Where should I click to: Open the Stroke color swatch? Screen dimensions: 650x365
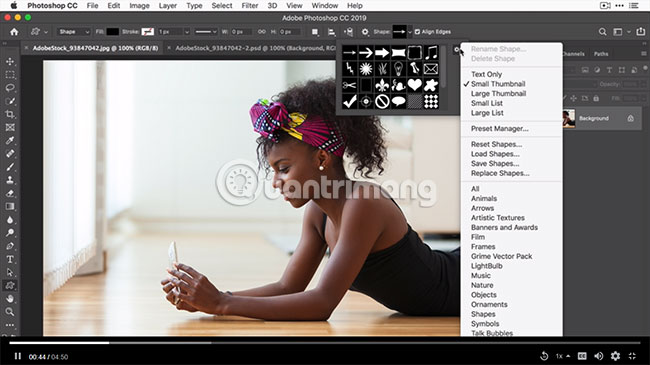pos(148,32)
